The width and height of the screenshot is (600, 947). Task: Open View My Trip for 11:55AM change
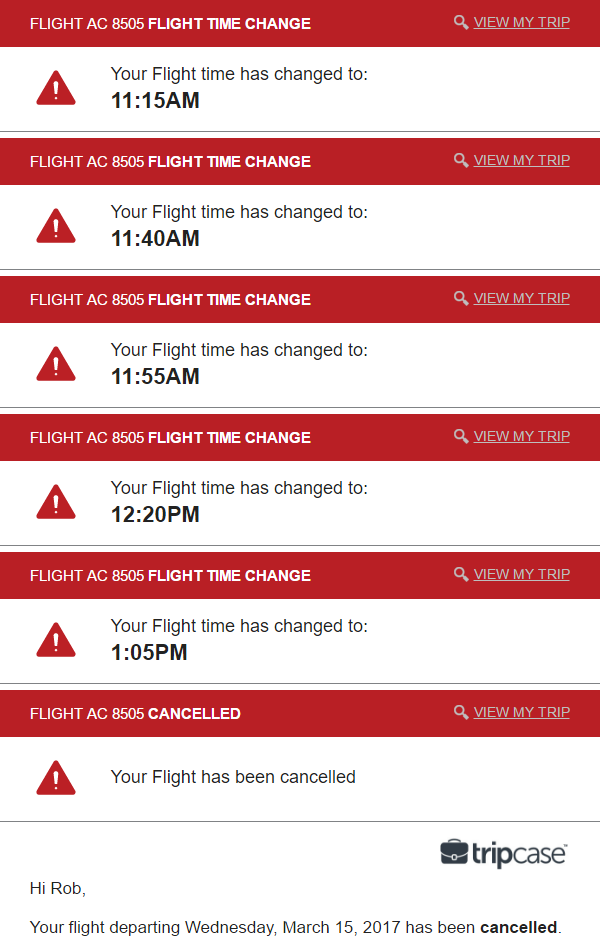pyautogui.click(x=521, y=298)
